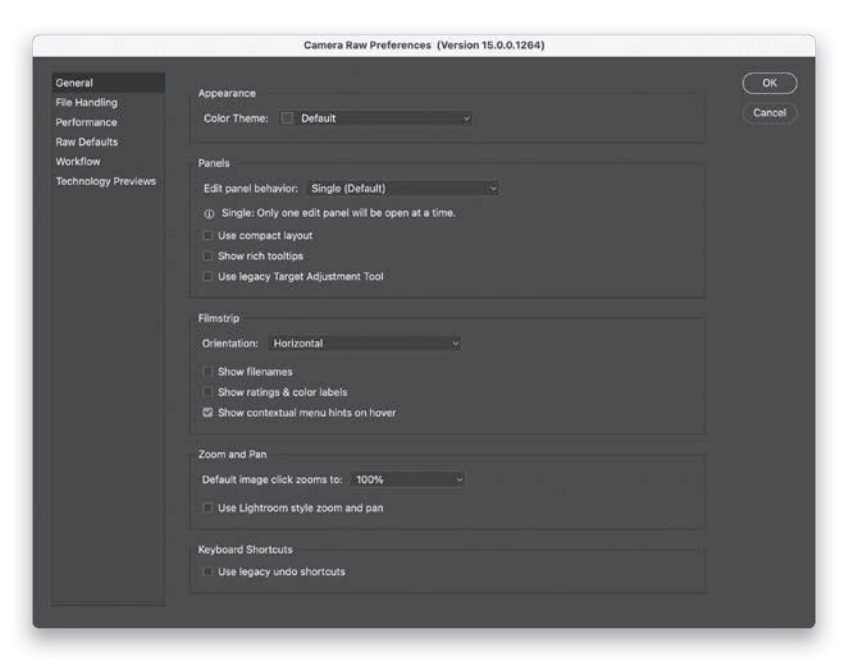Viewport: 846px width, 658px height.
Task: Enable Show rich tooltips checkbox
Action: tap(208, 256)
